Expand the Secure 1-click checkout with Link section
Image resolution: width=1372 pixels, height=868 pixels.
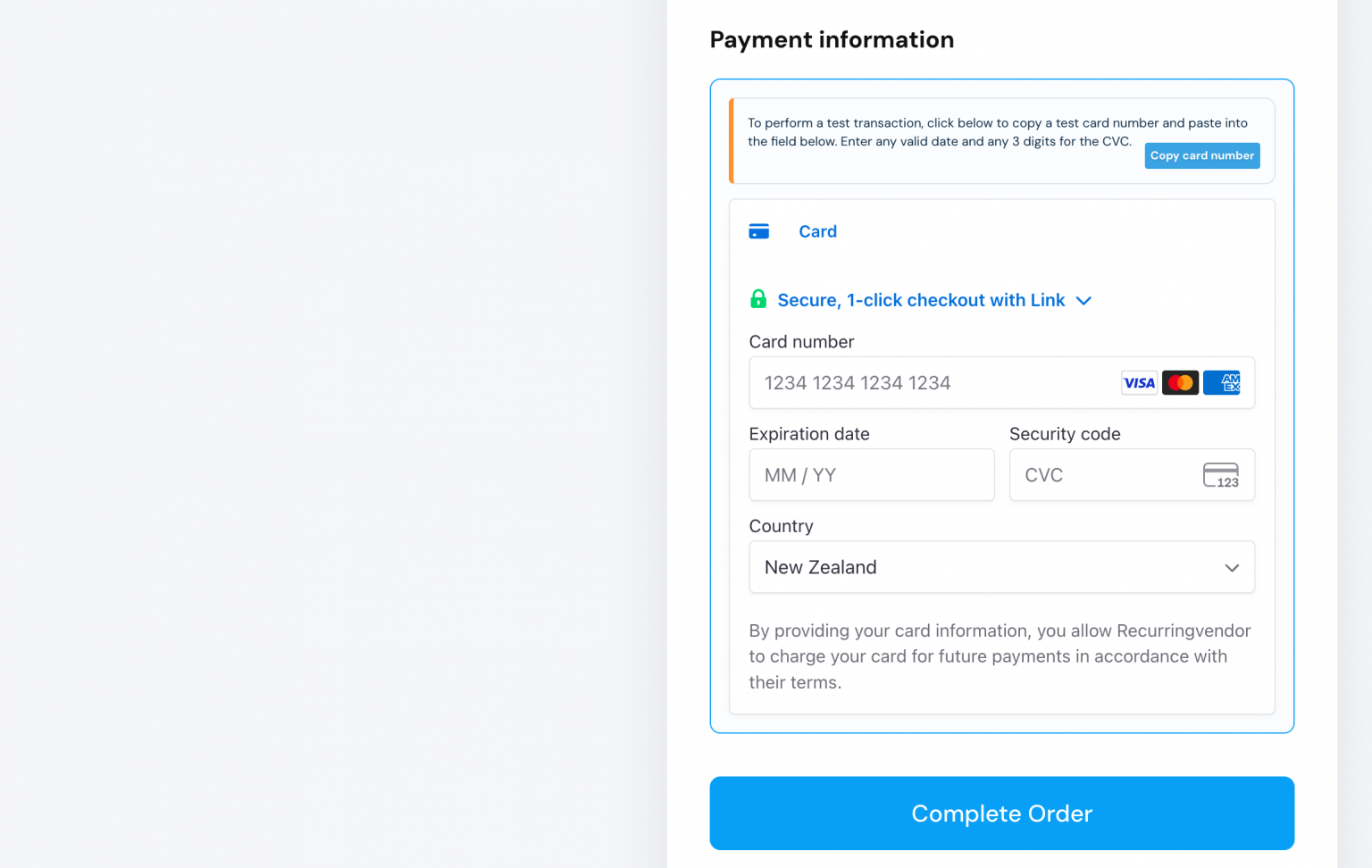922,300
